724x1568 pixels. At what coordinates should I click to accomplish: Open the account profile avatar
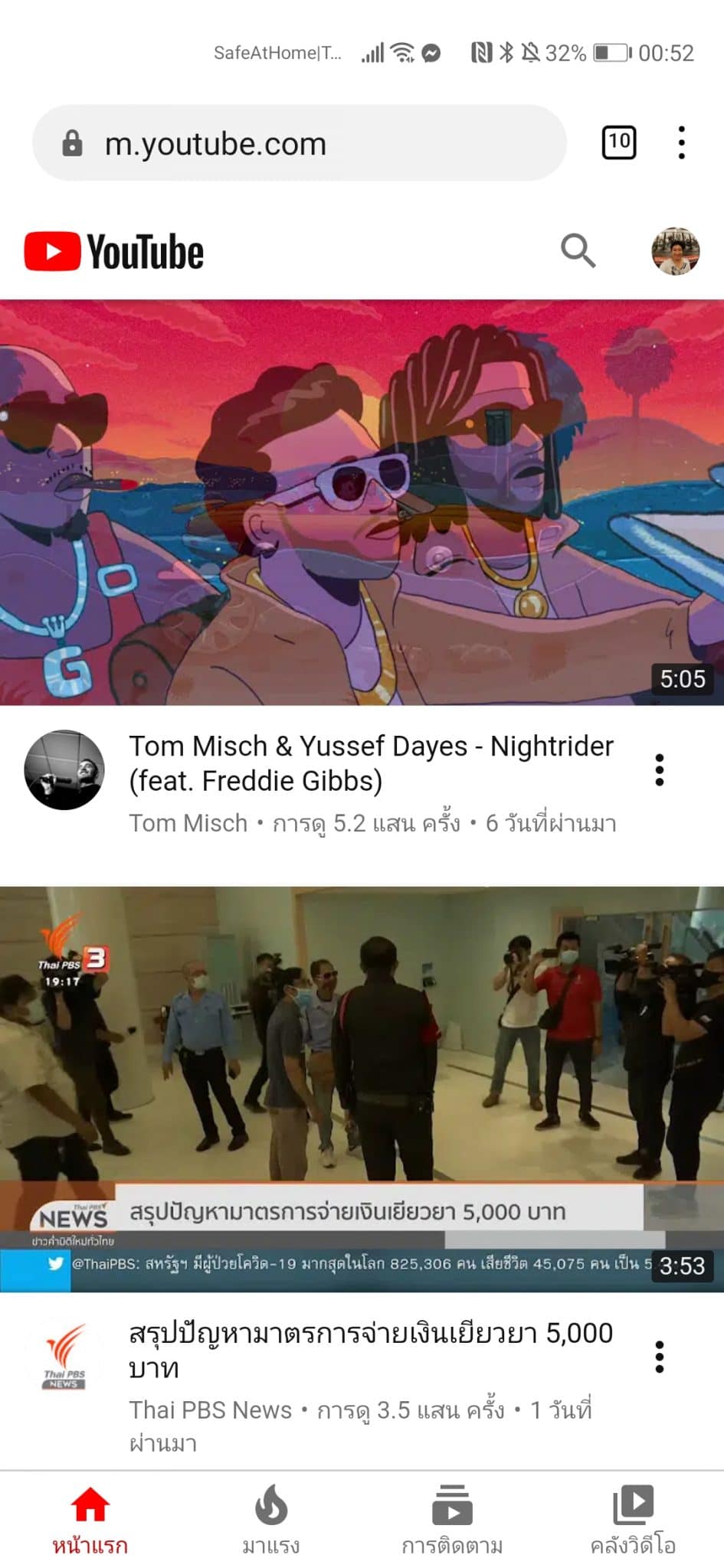[x=675, y=250]
